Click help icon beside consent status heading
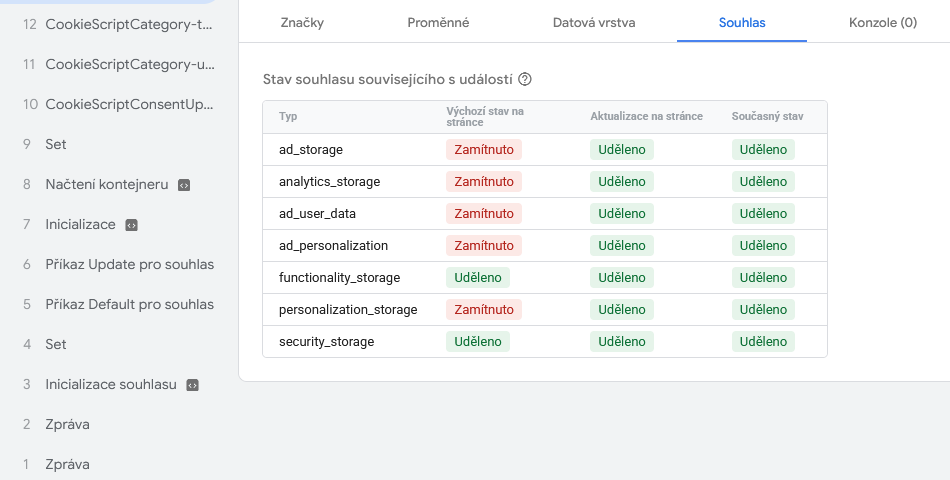The height and width of the screenshot is (480, 950). pos(525,79)
